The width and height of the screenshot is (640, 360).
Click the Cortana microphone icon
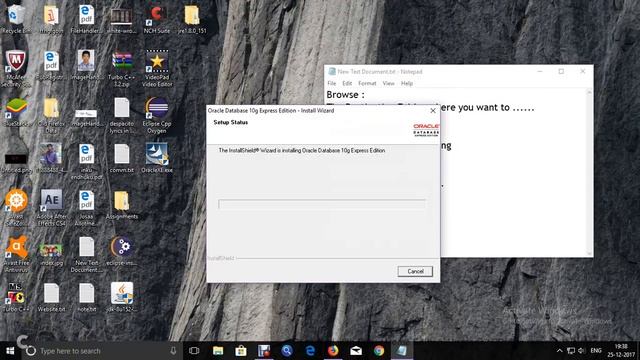click(x=173, y=351)
